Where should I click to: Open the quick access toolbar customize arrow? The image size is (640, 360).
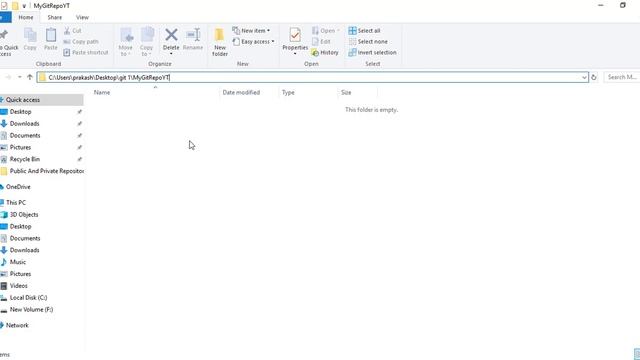click(x=24, y=6)
